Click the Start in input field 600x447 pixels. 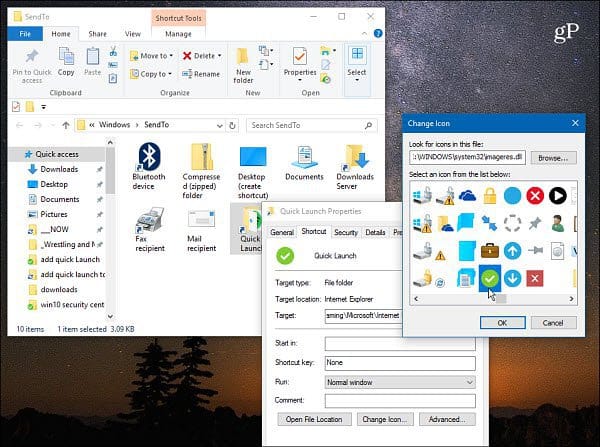pos(400,344)
